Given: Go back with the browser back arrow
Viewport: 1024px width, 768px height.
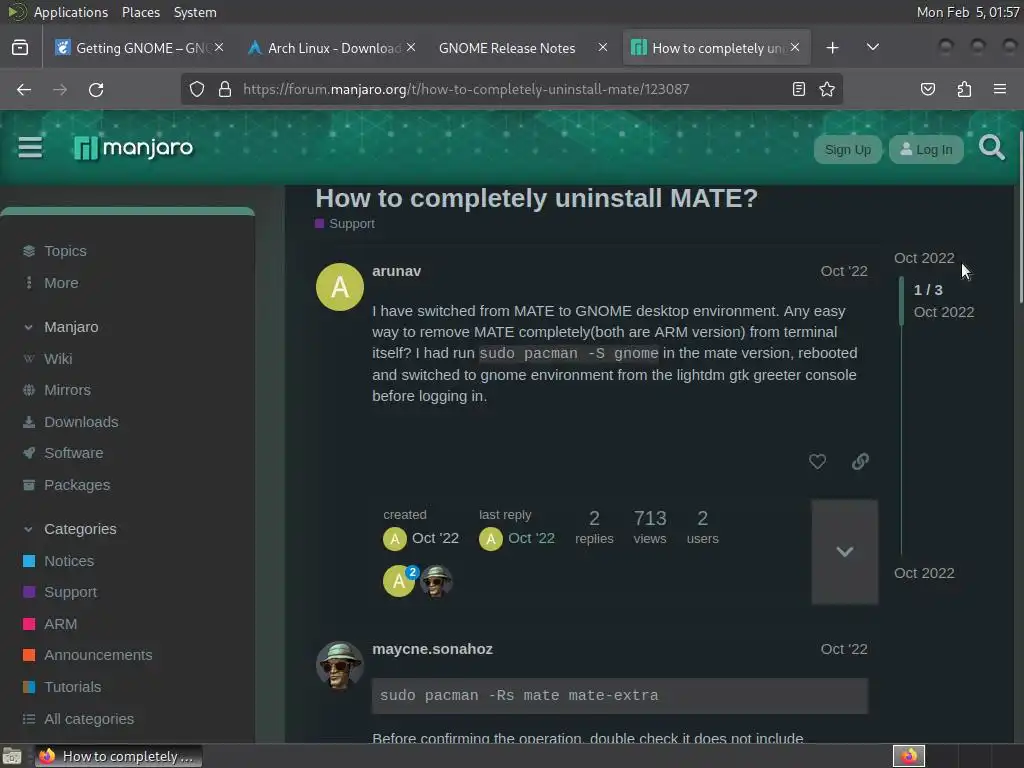Looking at the screenshot, I should pyautogui.click(x=24, y=89).
